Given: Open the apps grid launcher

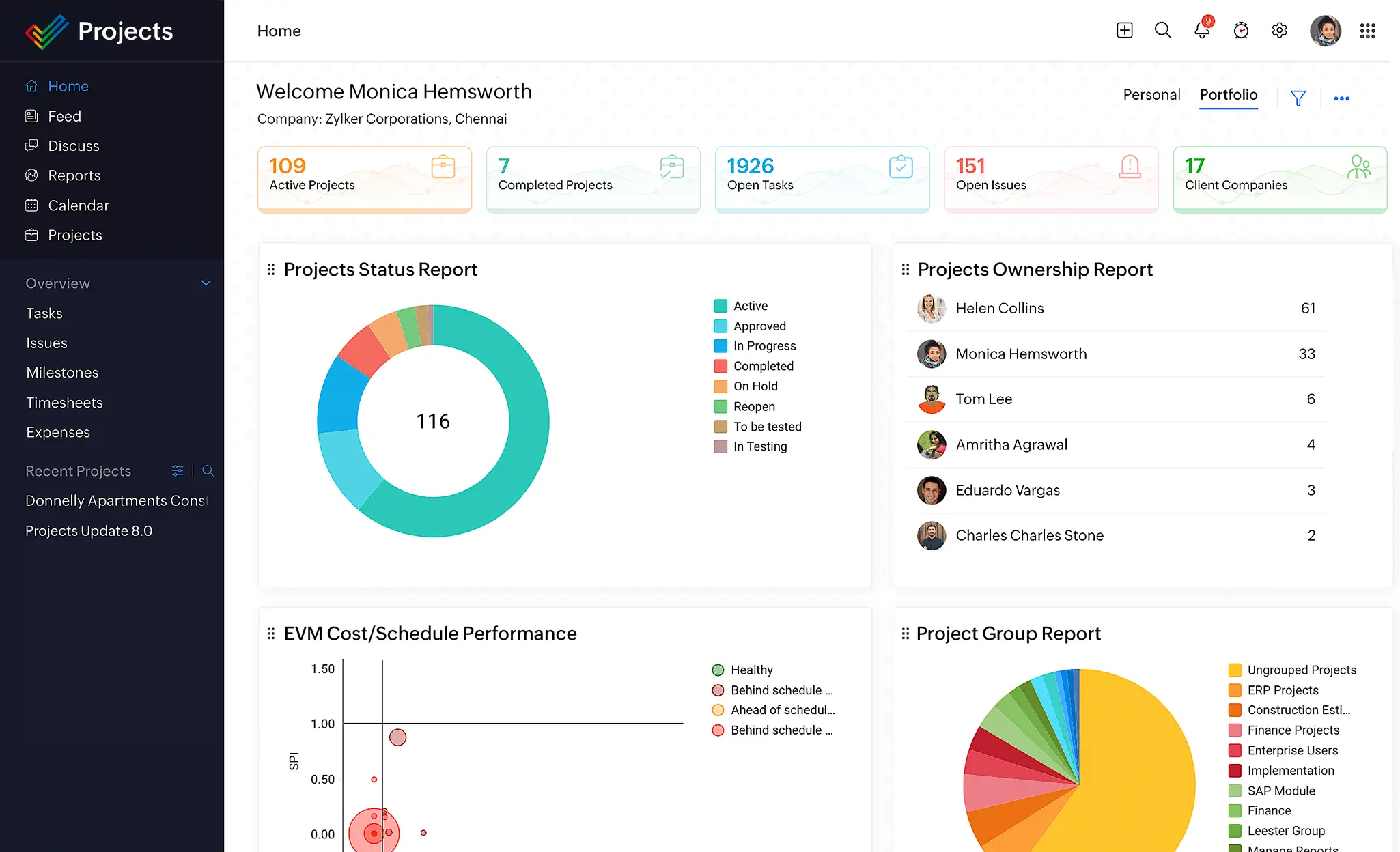Looking at the screenshot, I should pos(1367,31).
